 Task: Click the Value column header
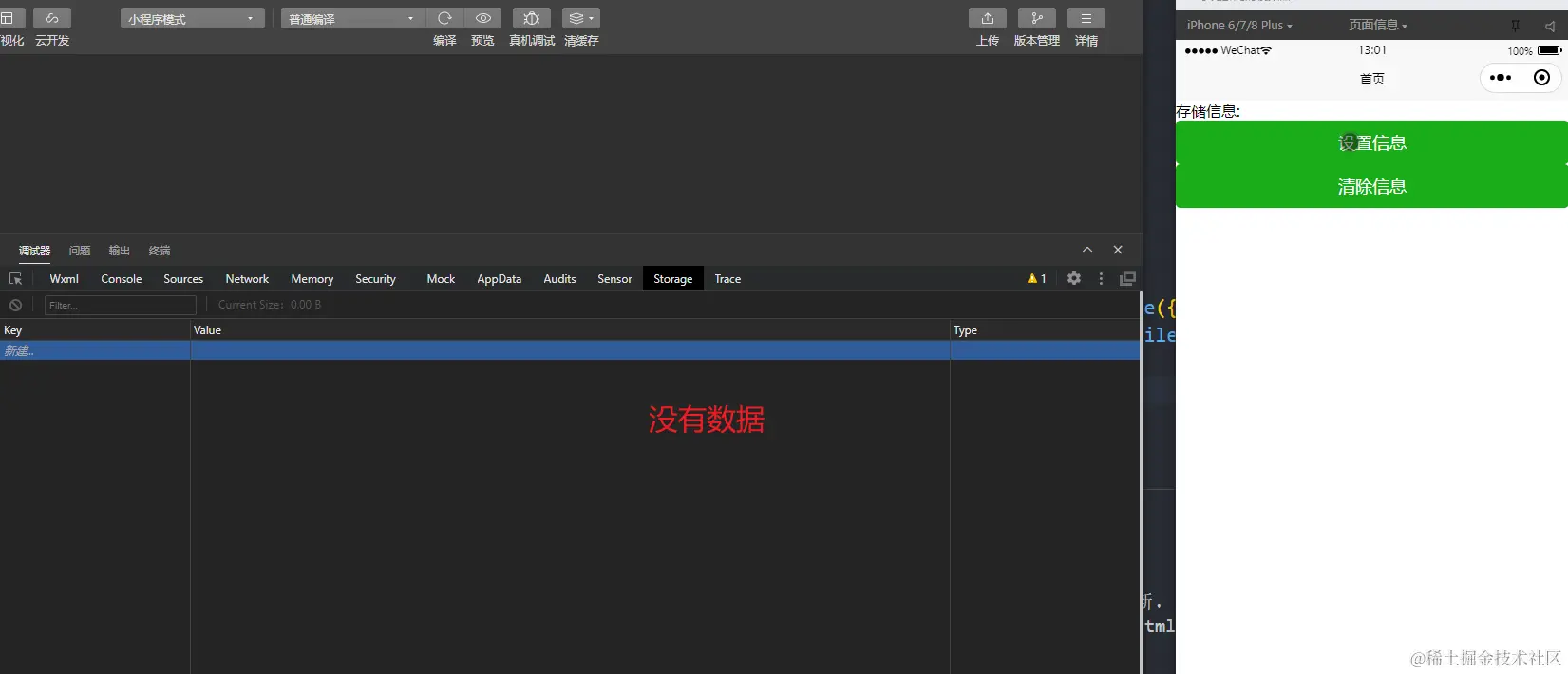tap(570, 330)
